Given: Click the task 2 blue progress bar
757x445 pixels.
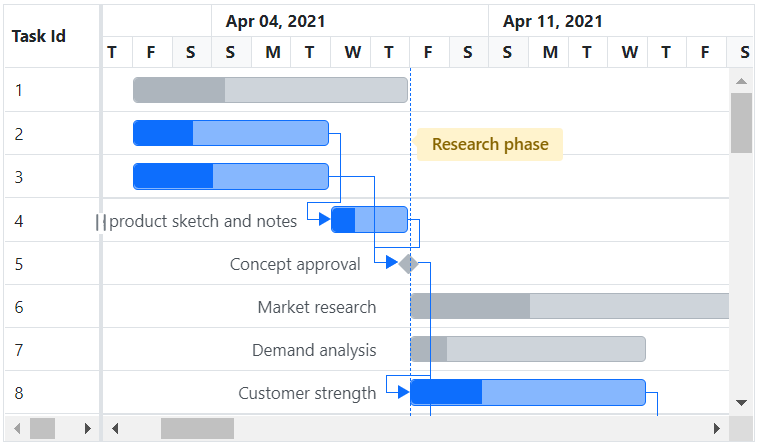Looking at the screenshot, I should 230,133.
